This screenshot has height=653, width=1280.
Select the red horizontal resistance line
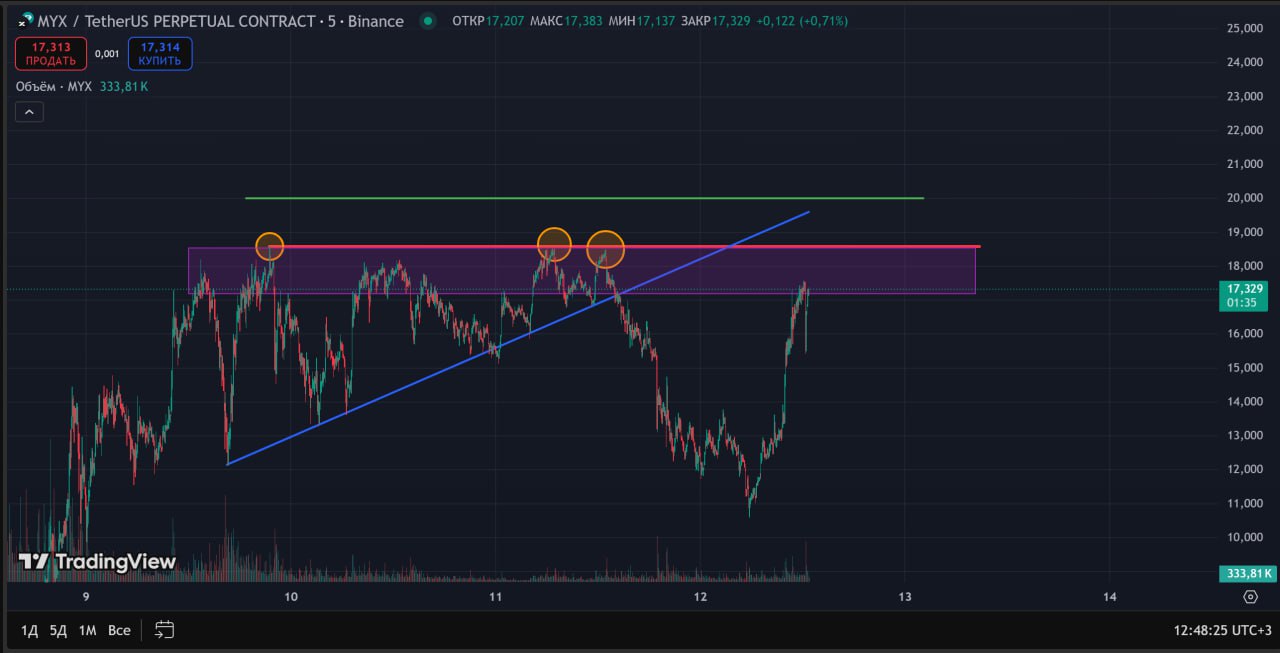625,246
